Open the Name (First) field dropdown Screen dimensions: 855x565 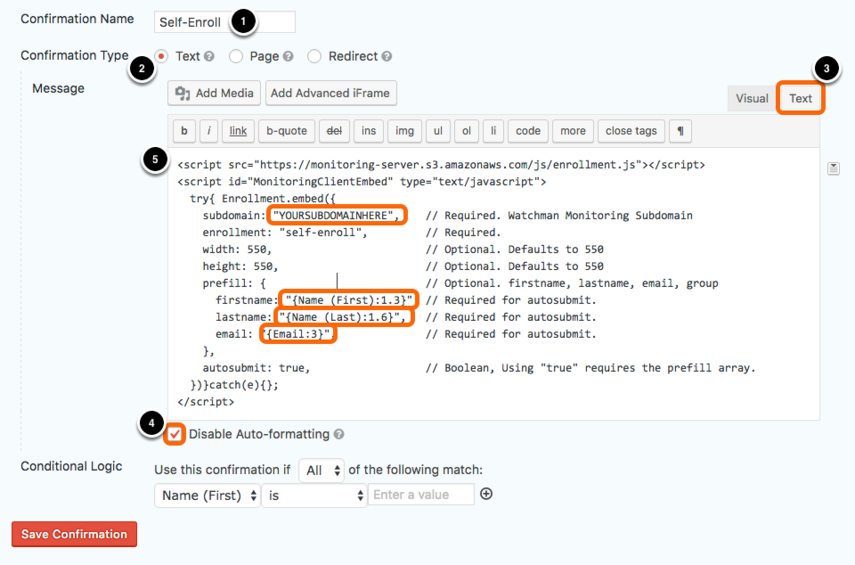click(x=207, y=495)
